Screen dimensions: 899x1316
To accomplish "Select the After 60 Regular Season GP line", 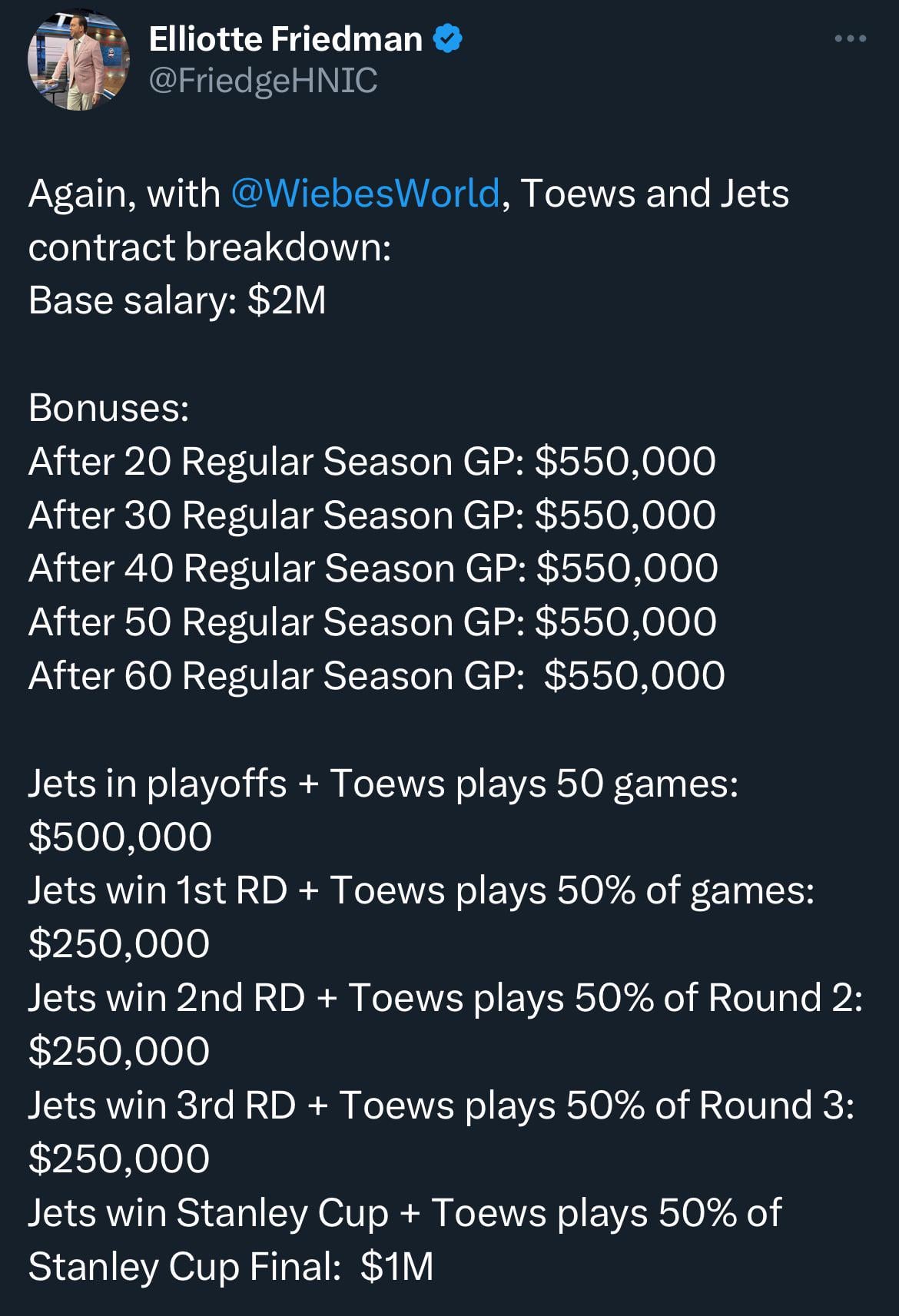I will [x=377, y=676].
